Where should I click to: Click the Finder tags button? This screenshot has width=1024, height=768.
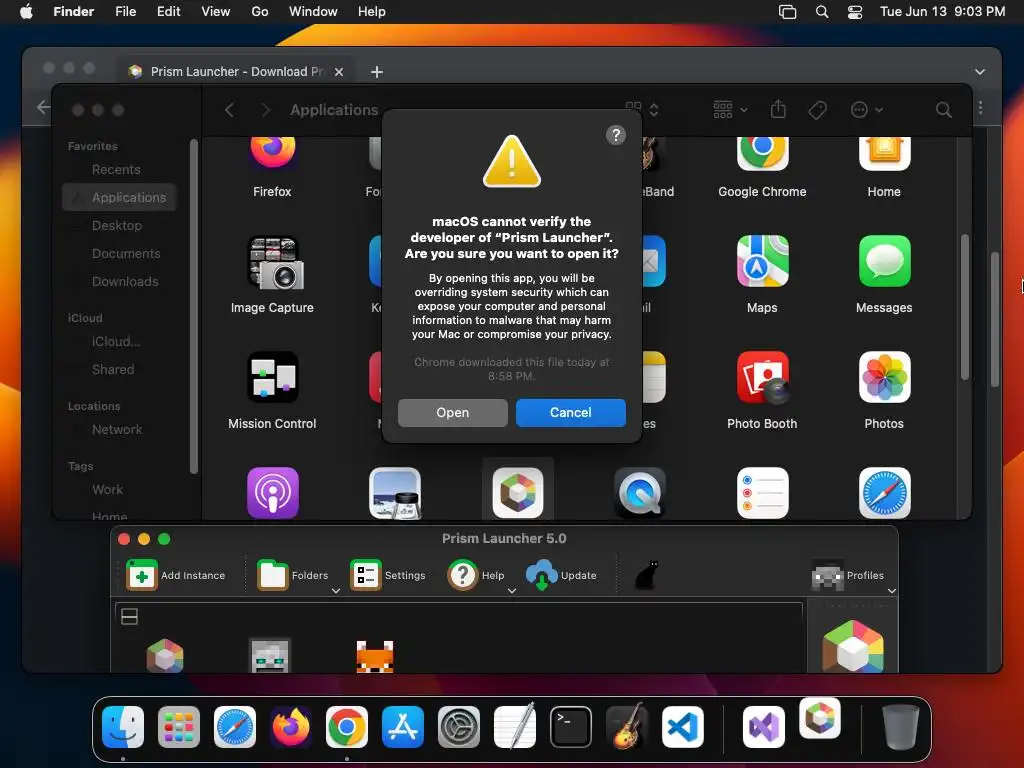click(x=818, y=110)
